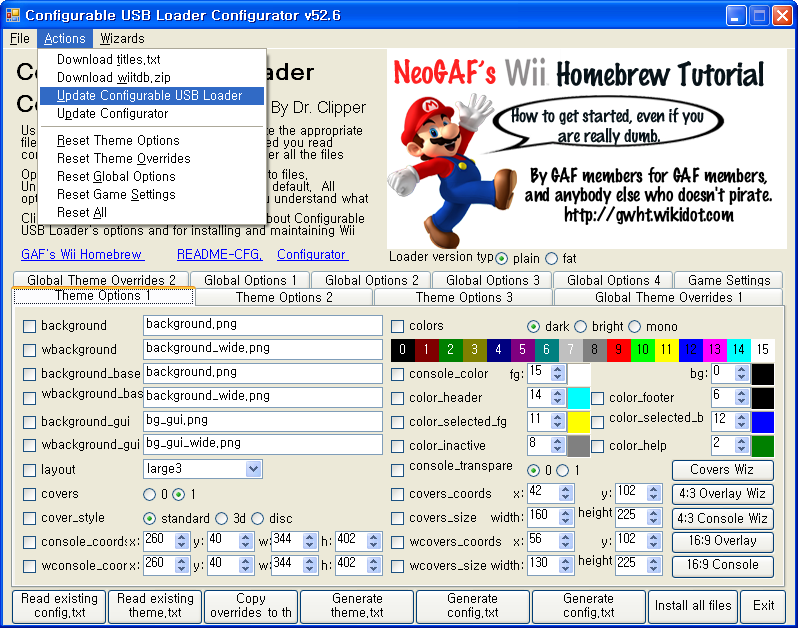Screen dimensions: 798x628
Task: Open the README-CFG link
Action: tap(219, 254)
